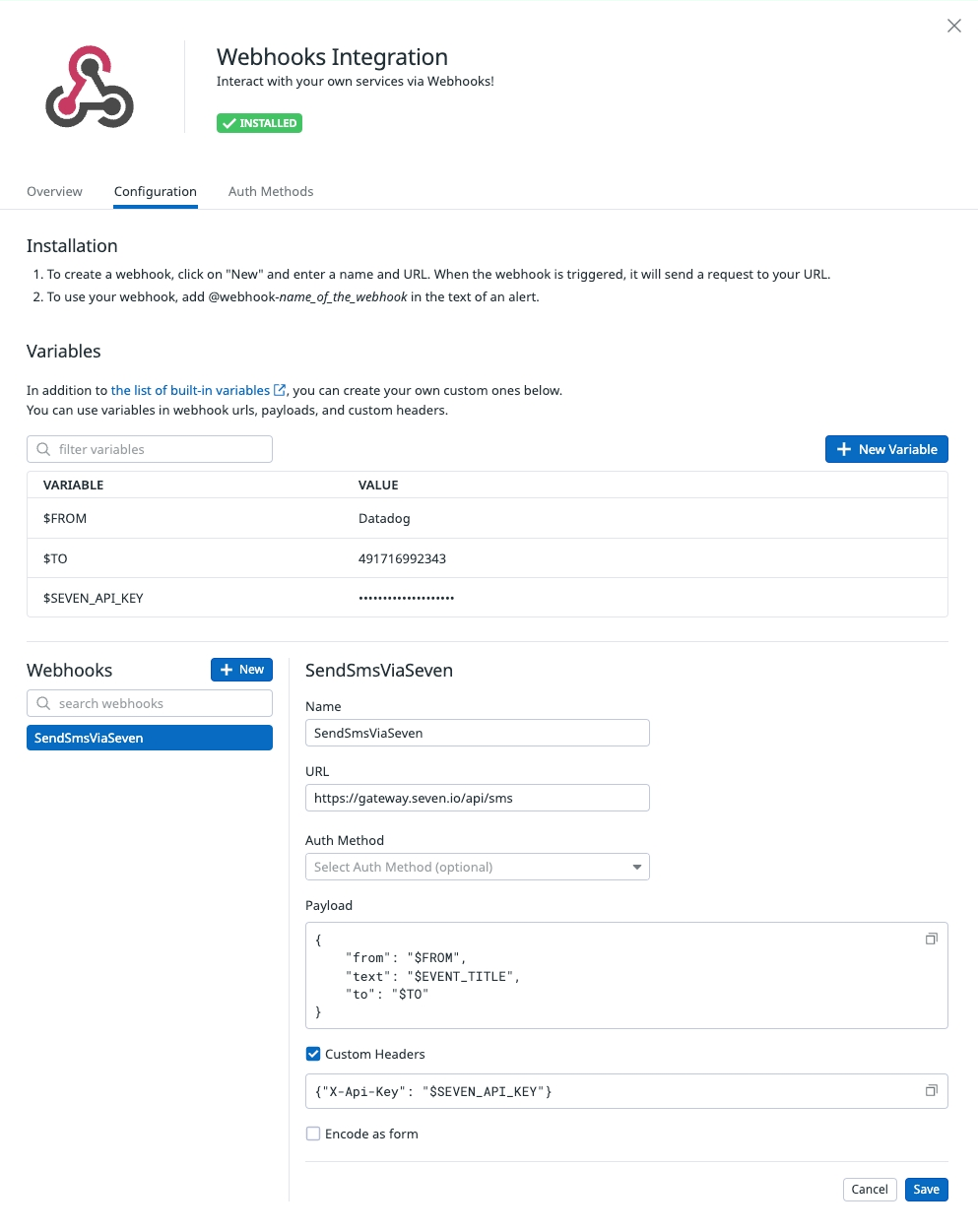The width and height of the screenshot is (978, 1232).
Task: Add a New webhook
Action: 241,670
